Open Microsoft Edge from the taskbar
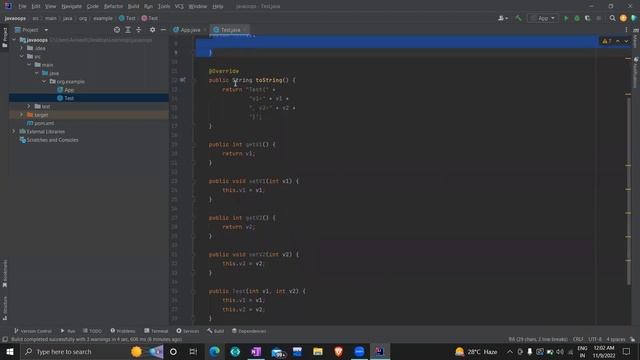Image resolution: width=640 pixels, height=360 pixels. click(214, 351)
